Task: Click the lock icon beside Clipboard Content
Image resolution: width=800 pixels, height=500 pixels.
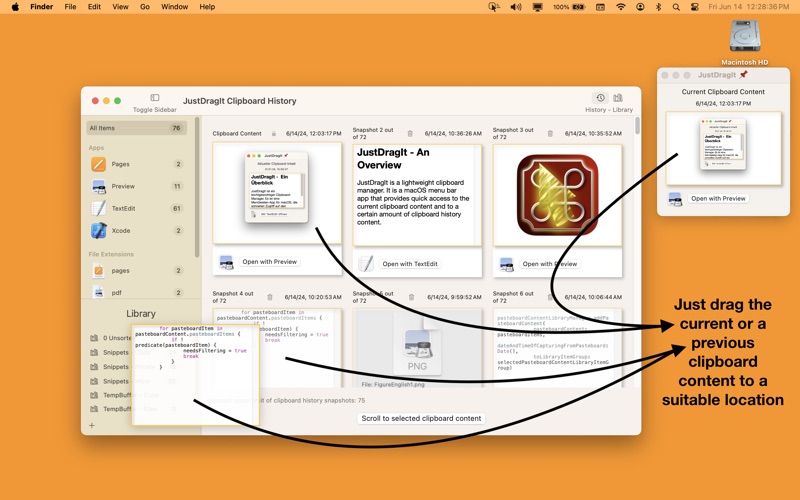Action: (x=273, y=134)
